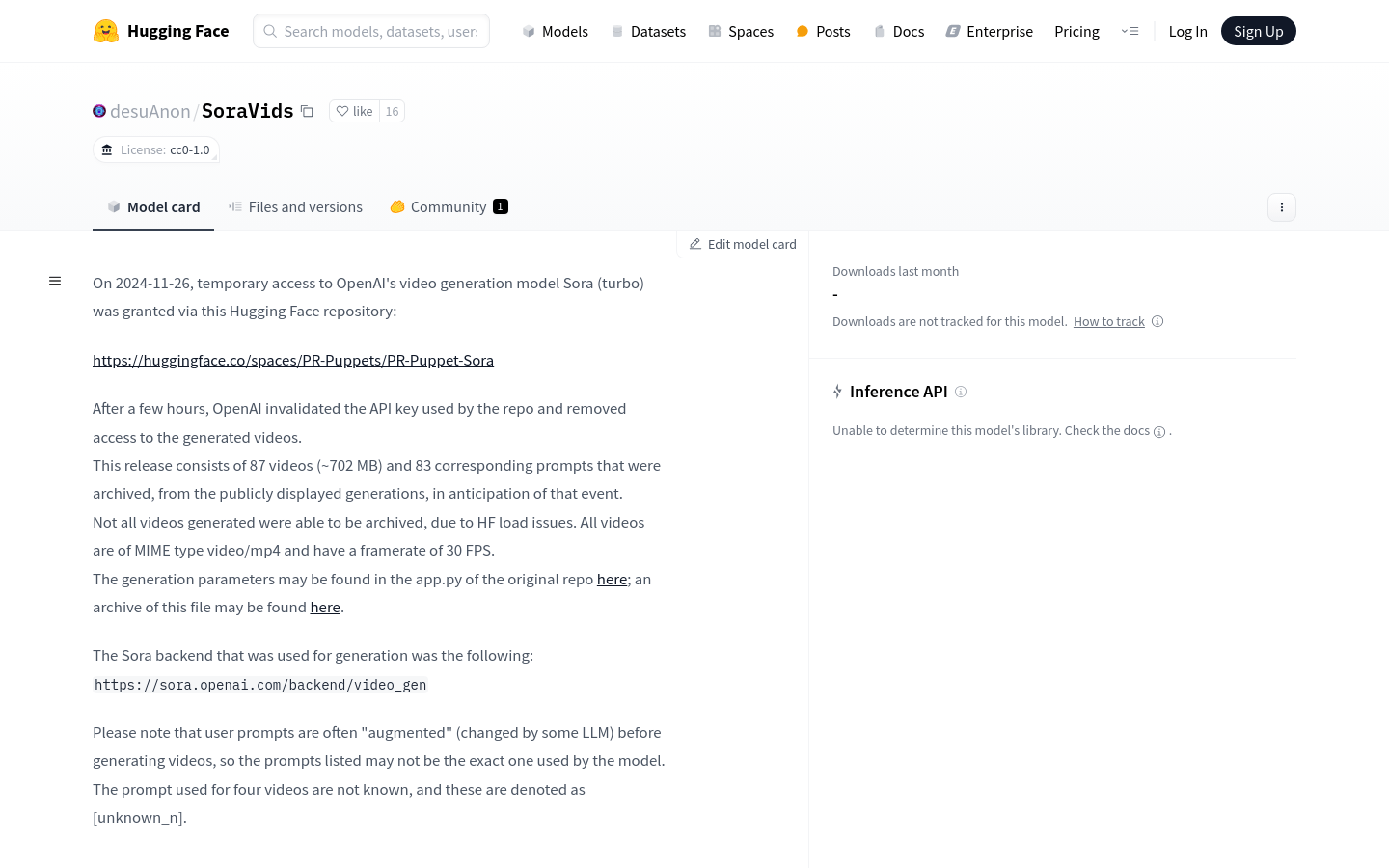
Task: Click the Sign Up button
Action: (x=1259, y=31)
